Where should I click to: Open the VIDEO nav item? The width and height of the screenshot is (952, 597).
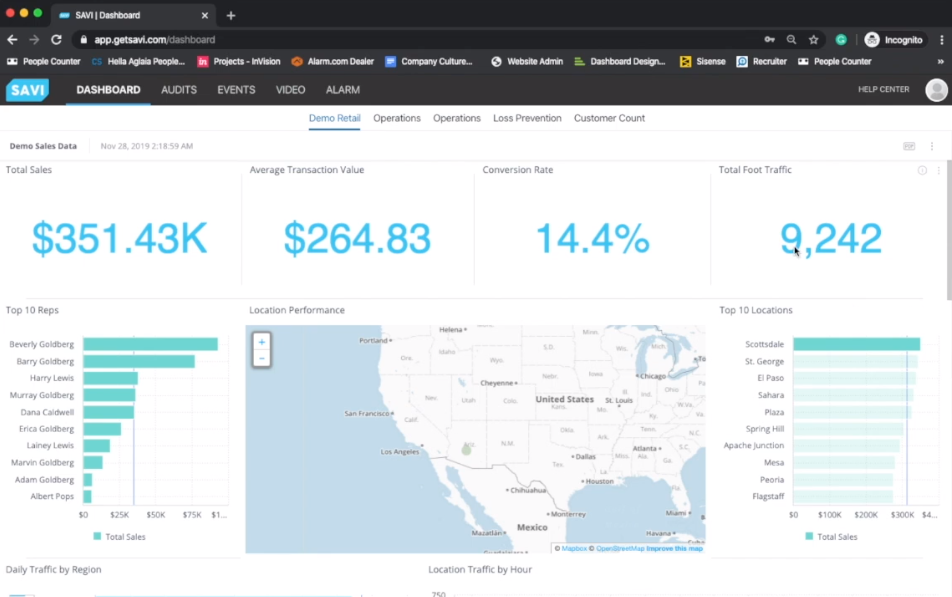pyautogui.click(x=290, y=90)
